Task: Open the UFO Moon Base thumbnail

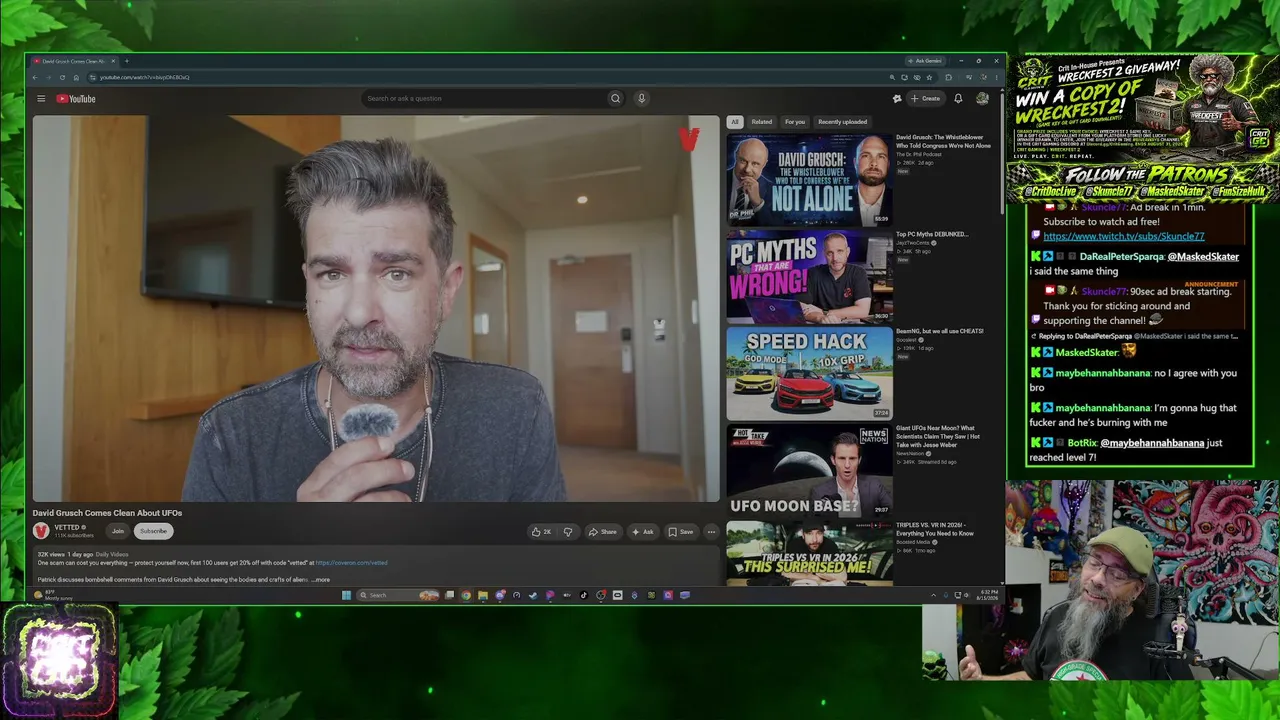Action: tap(809, 470)
